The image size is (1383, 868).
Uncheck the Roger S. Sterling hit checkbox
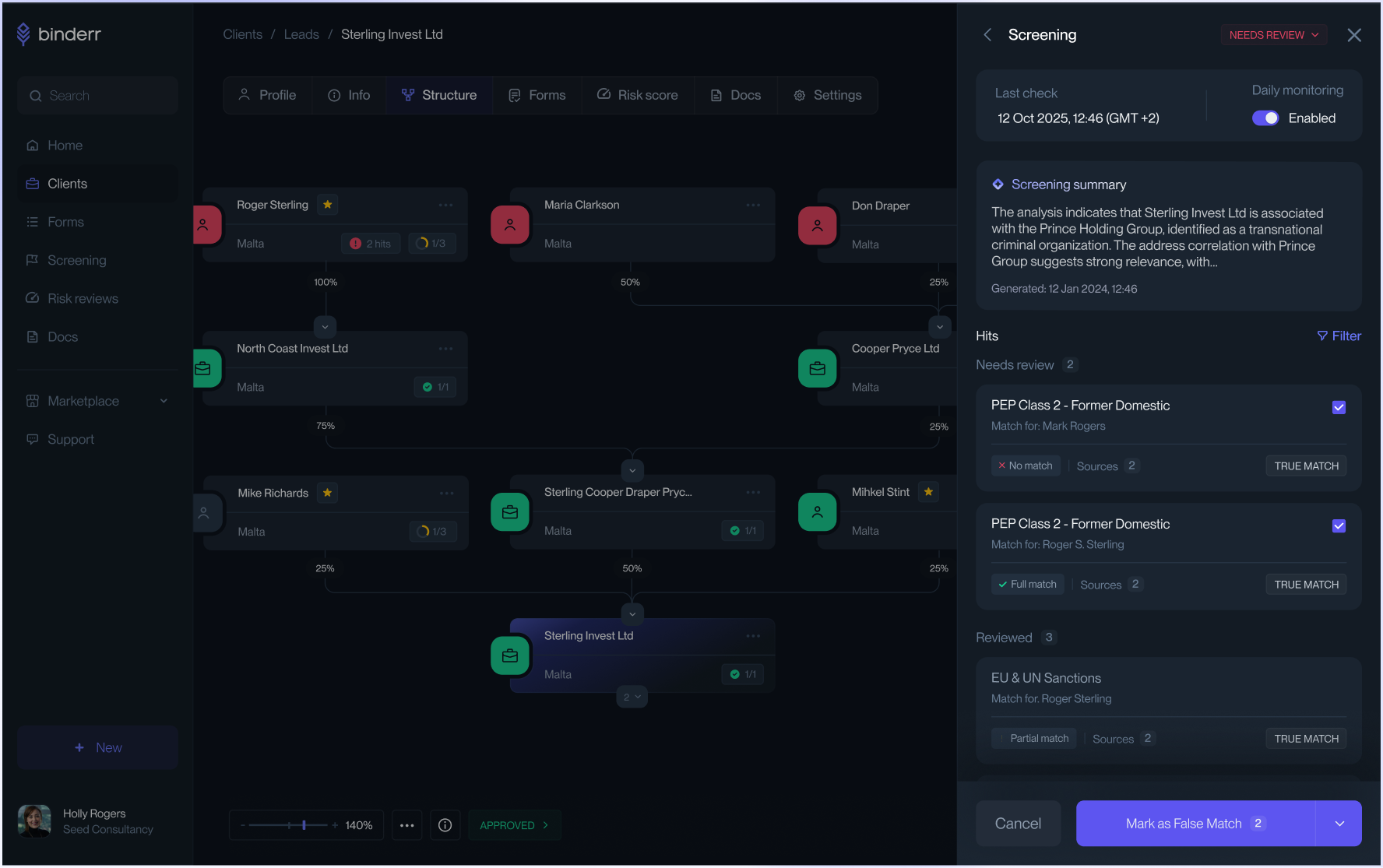(x=1339, y=525)
